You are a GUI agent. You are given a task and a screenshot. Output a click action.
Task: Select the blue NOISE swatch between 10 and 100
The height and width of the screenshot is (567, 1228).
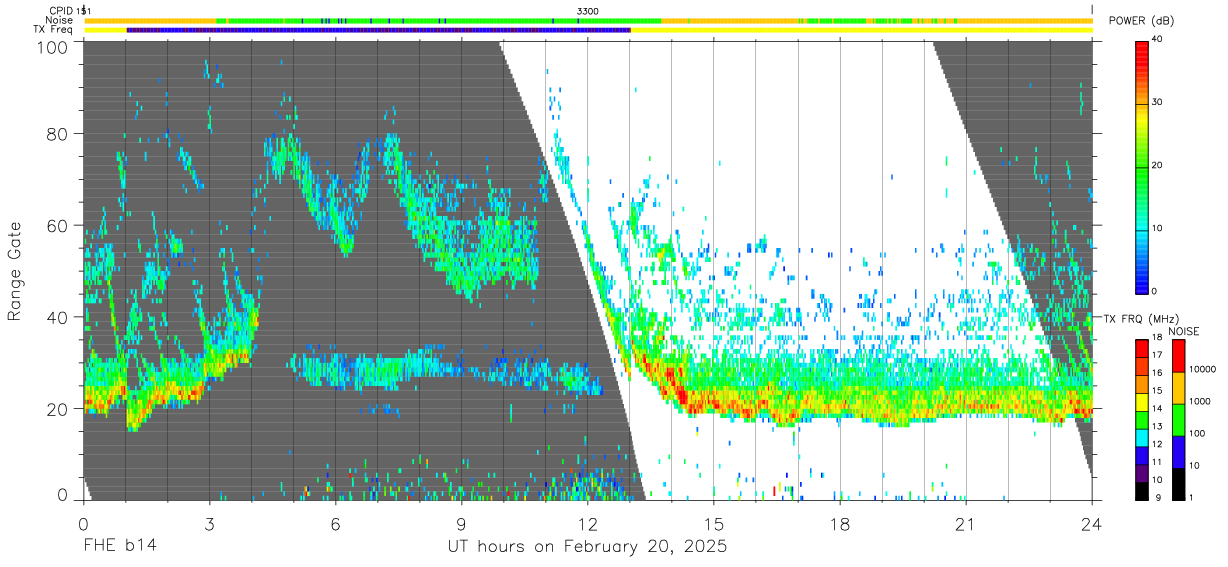tap(1181, 452)
